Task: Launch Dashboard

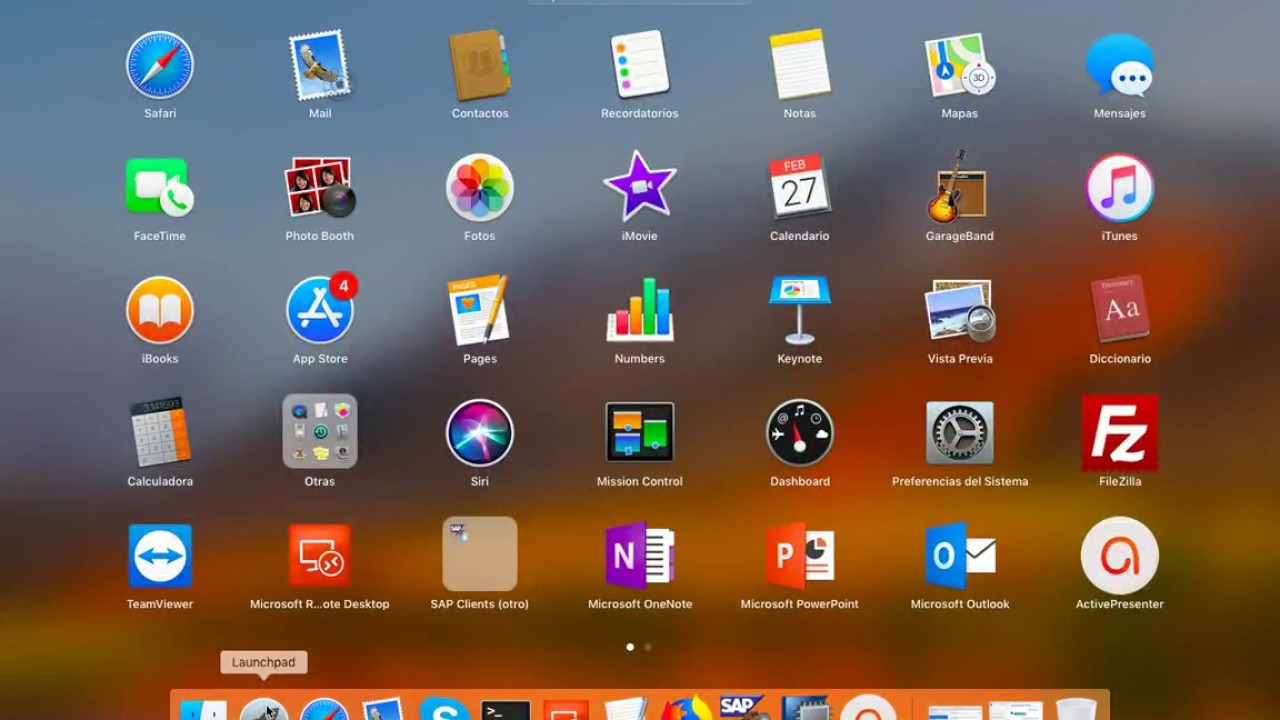Action: 800,432
